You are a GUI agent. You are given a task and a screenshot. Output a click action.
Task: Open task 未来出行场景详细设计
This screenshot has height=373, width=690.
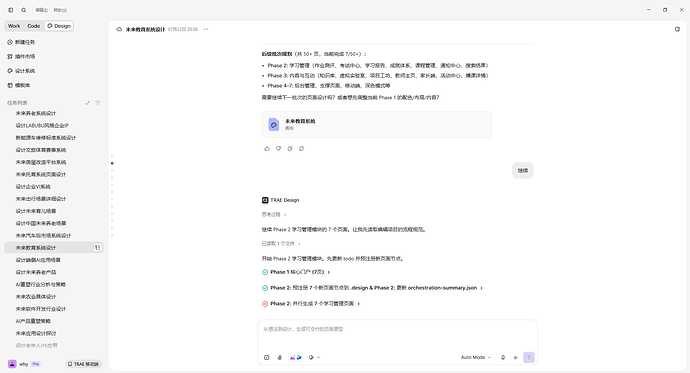[x=41, y=199]
